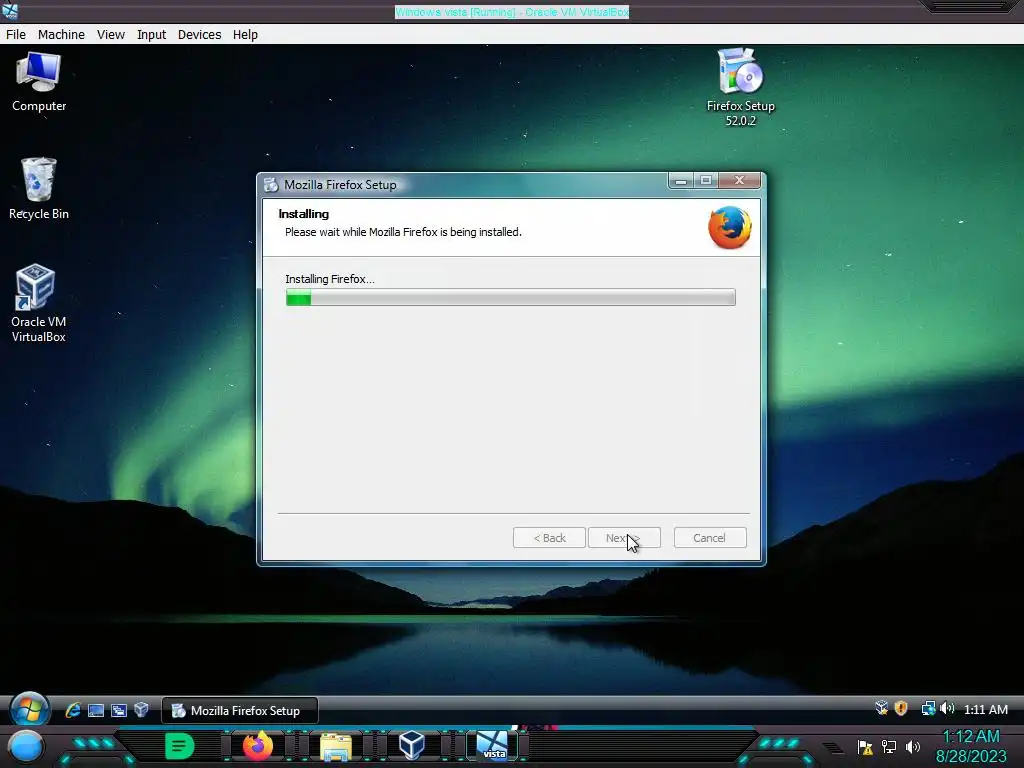Open the Input menu

(x=151, y=35)
